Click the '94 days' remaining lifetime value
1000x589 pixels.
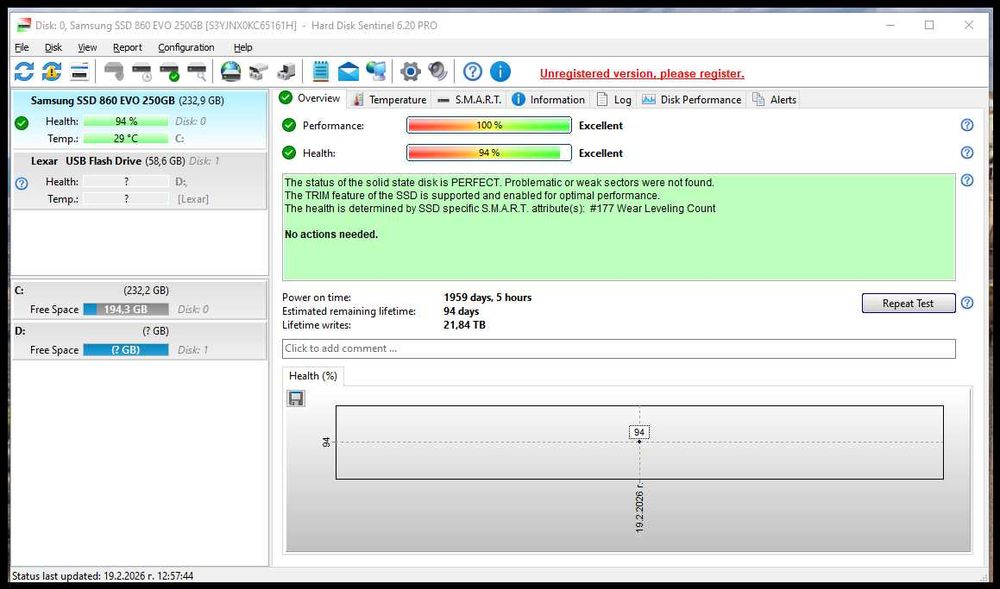point(461,311)
